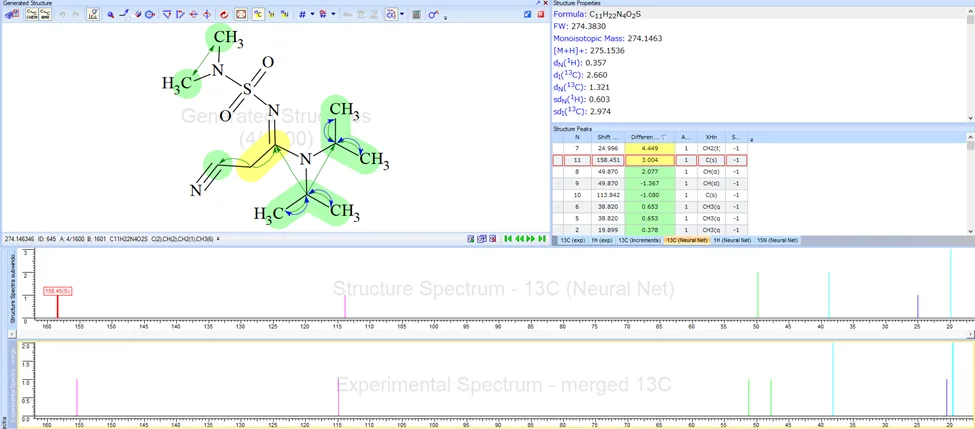Click the red 158.45(S) peak label

[x=58, y=290]
